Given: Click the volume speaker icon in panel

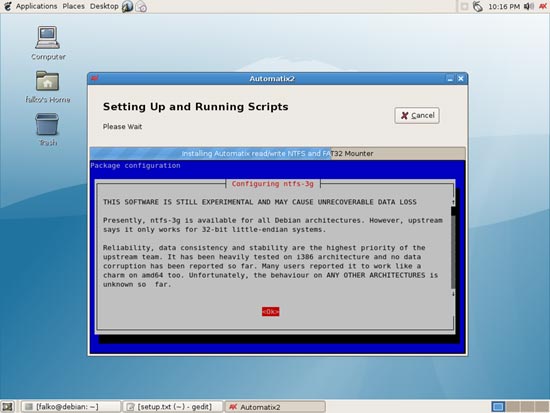Looking at the screenshot, I should pos(529,6).
